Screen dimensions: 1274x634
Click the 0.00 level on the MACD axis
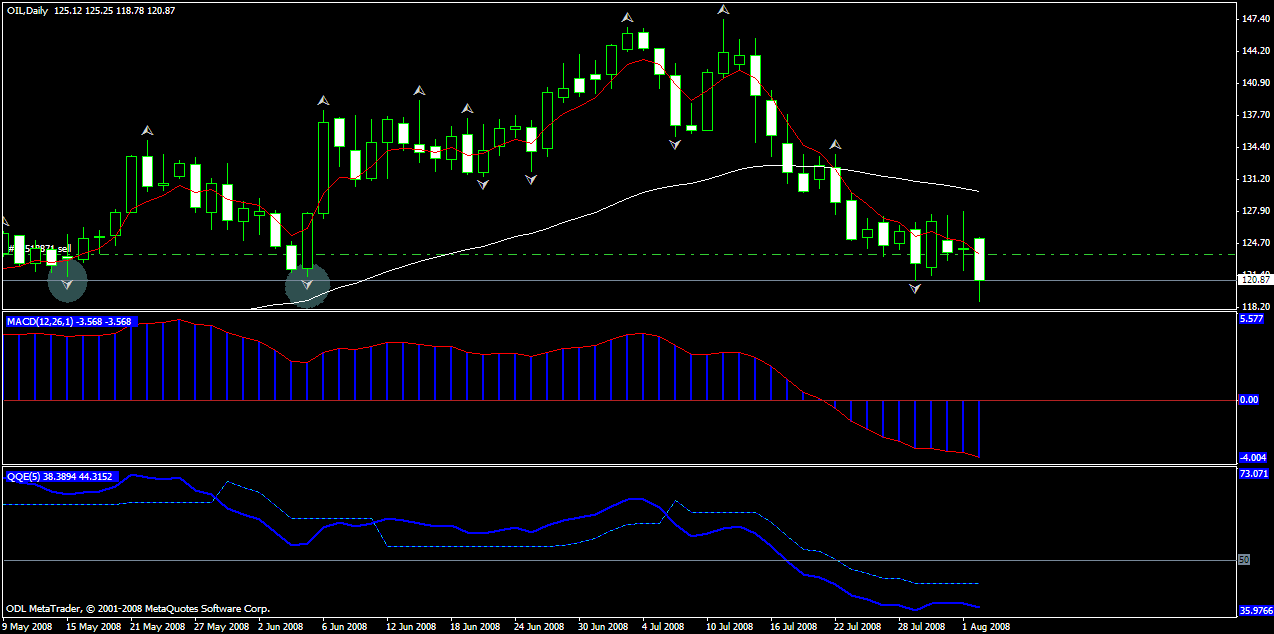point(1249,400)
